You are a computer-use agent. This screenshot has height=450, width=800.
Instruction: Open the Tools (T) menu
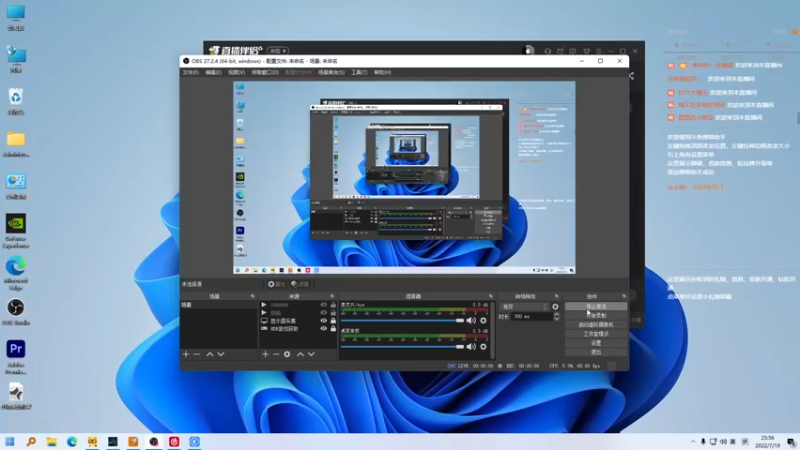coord(359,72)
